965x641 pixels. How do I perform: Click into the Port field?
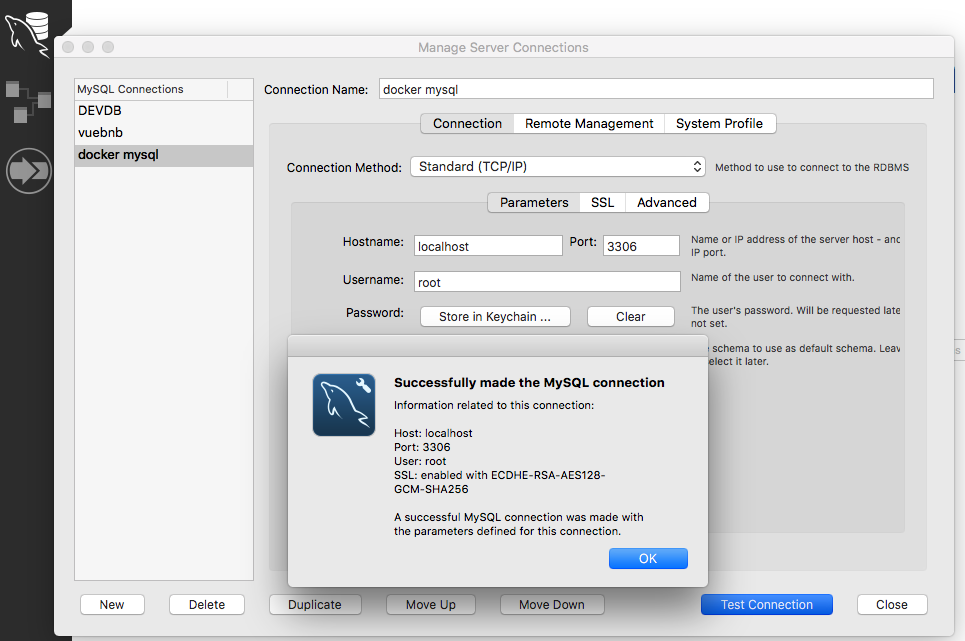pyautogui.click(x=641, y=246)
